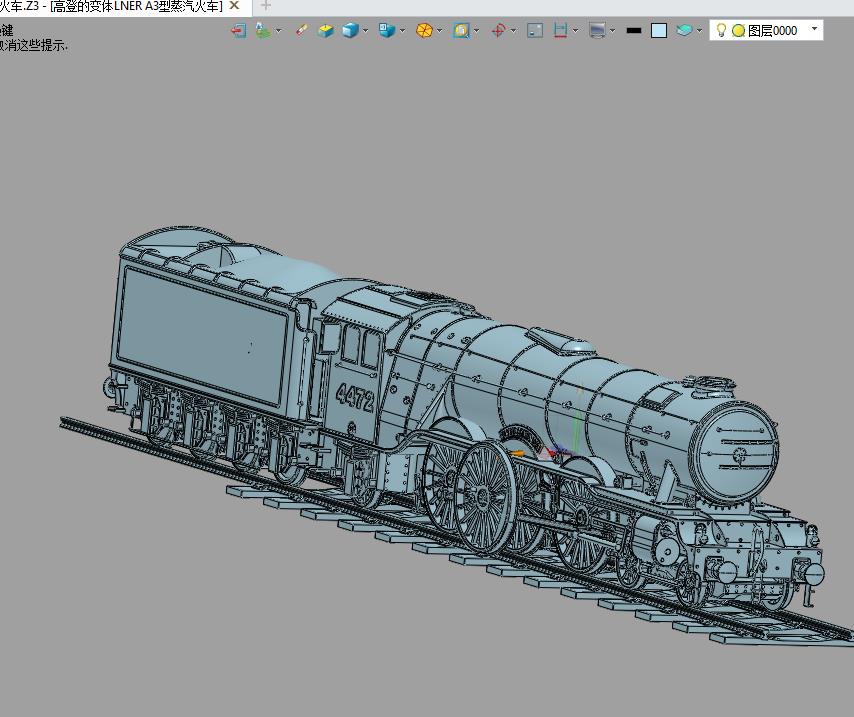Click the blue cube display mode icon
Image resolution: width=854 pixels, height=717 pixels.
tap(349, 30)
